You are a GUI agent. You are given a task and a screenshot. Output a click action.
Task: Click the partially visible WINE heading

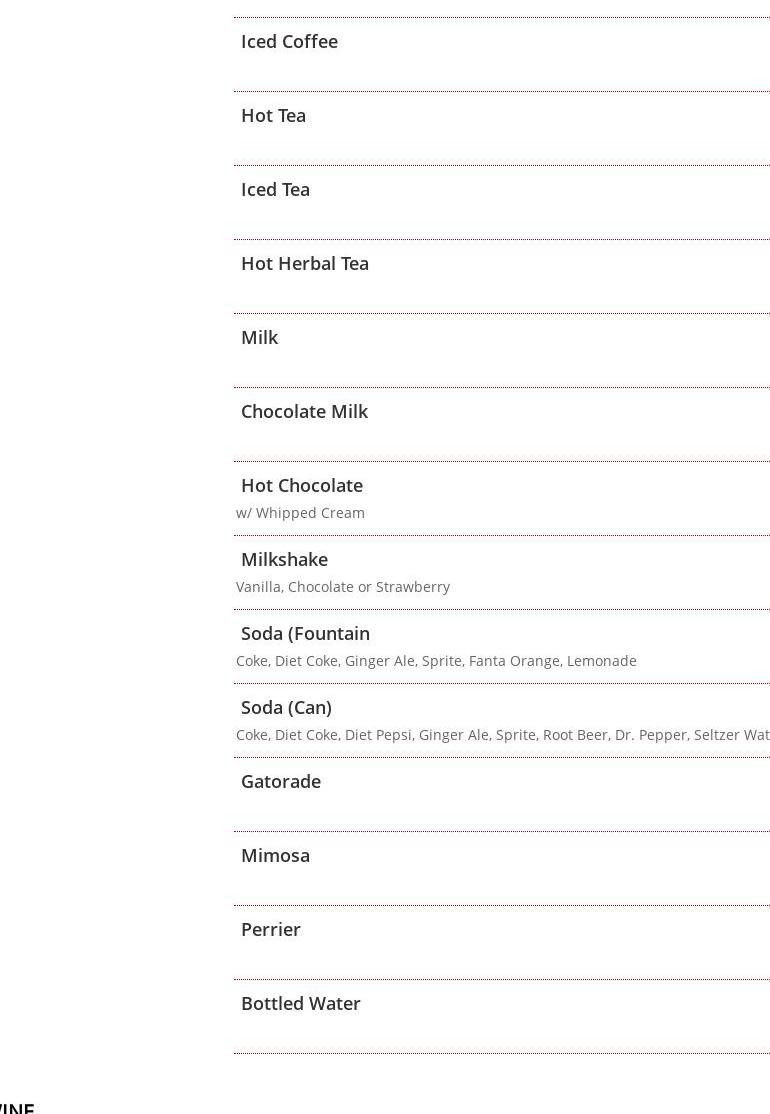point(16,1108)
